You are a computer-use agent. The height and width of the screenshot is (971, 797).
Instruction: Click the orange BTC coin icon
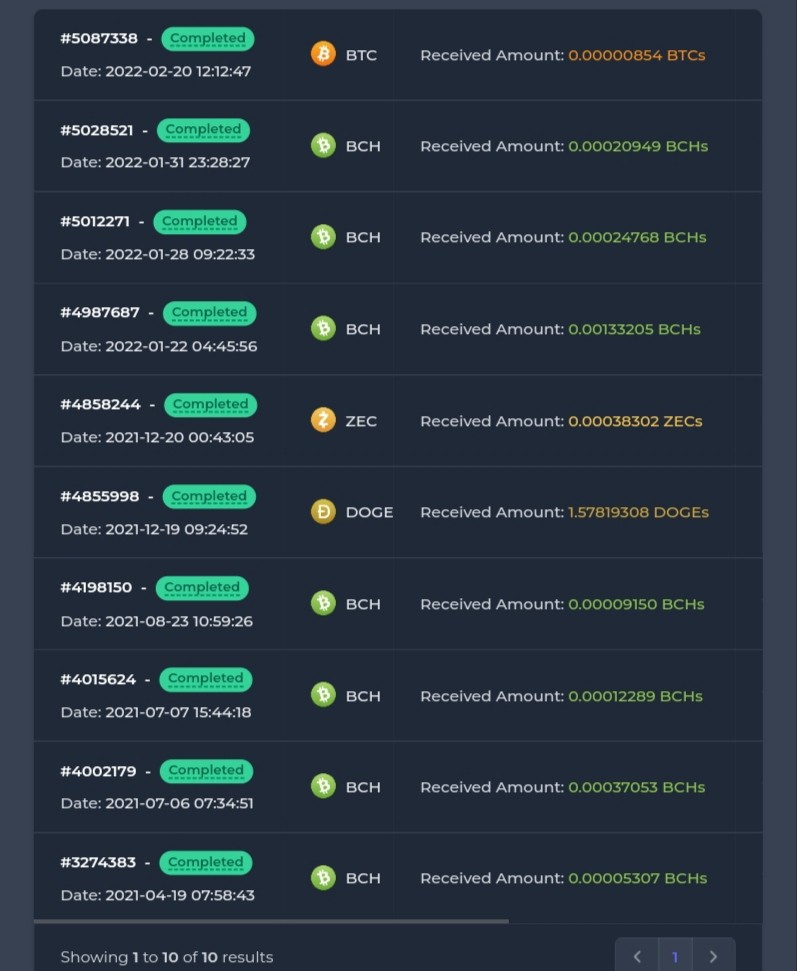[x=323, y=54]
